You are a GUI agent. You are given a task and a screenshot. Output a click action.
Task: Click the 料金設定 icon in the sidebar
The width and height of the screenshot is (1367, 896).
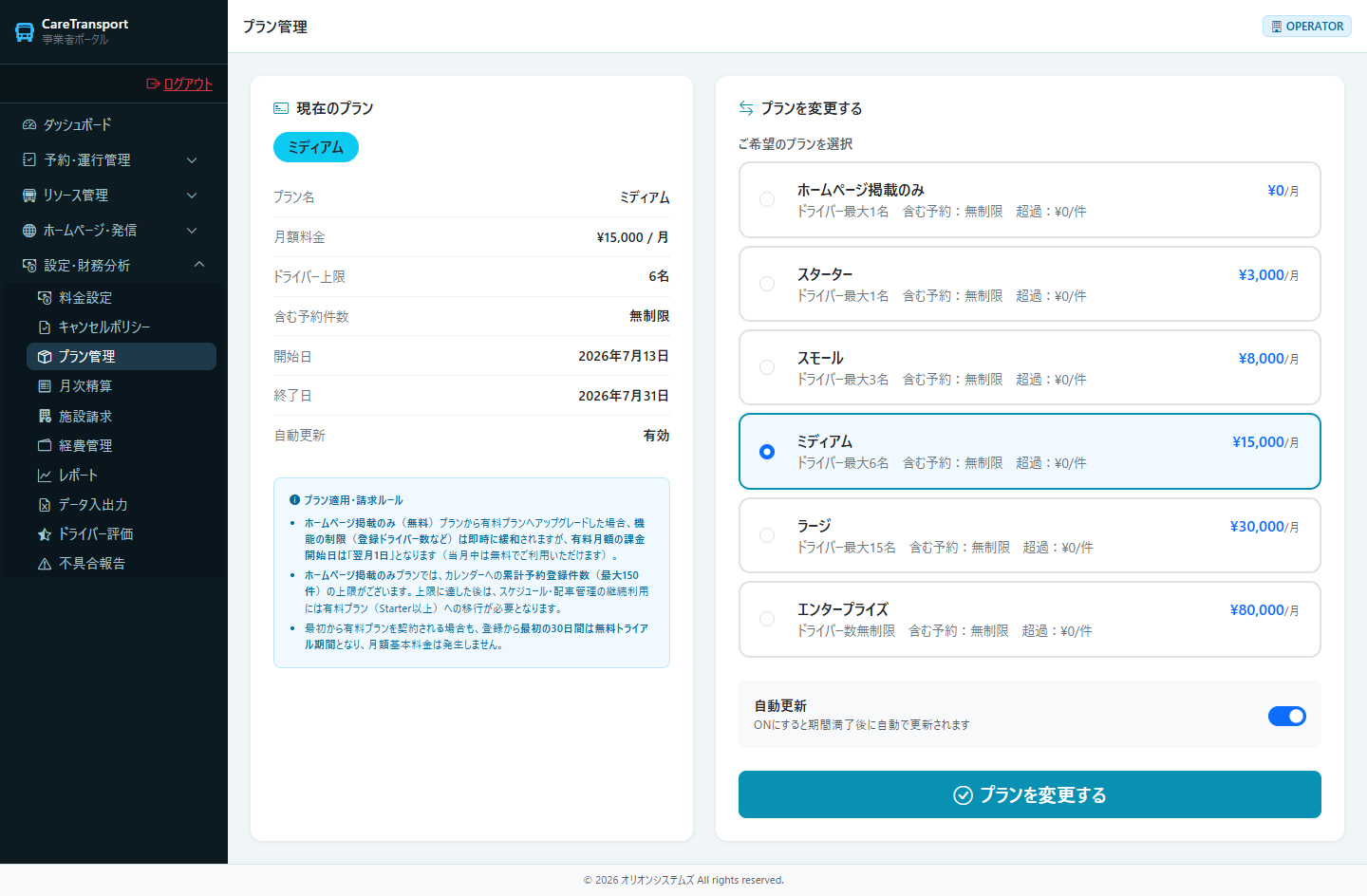click(x=45, y=297)
